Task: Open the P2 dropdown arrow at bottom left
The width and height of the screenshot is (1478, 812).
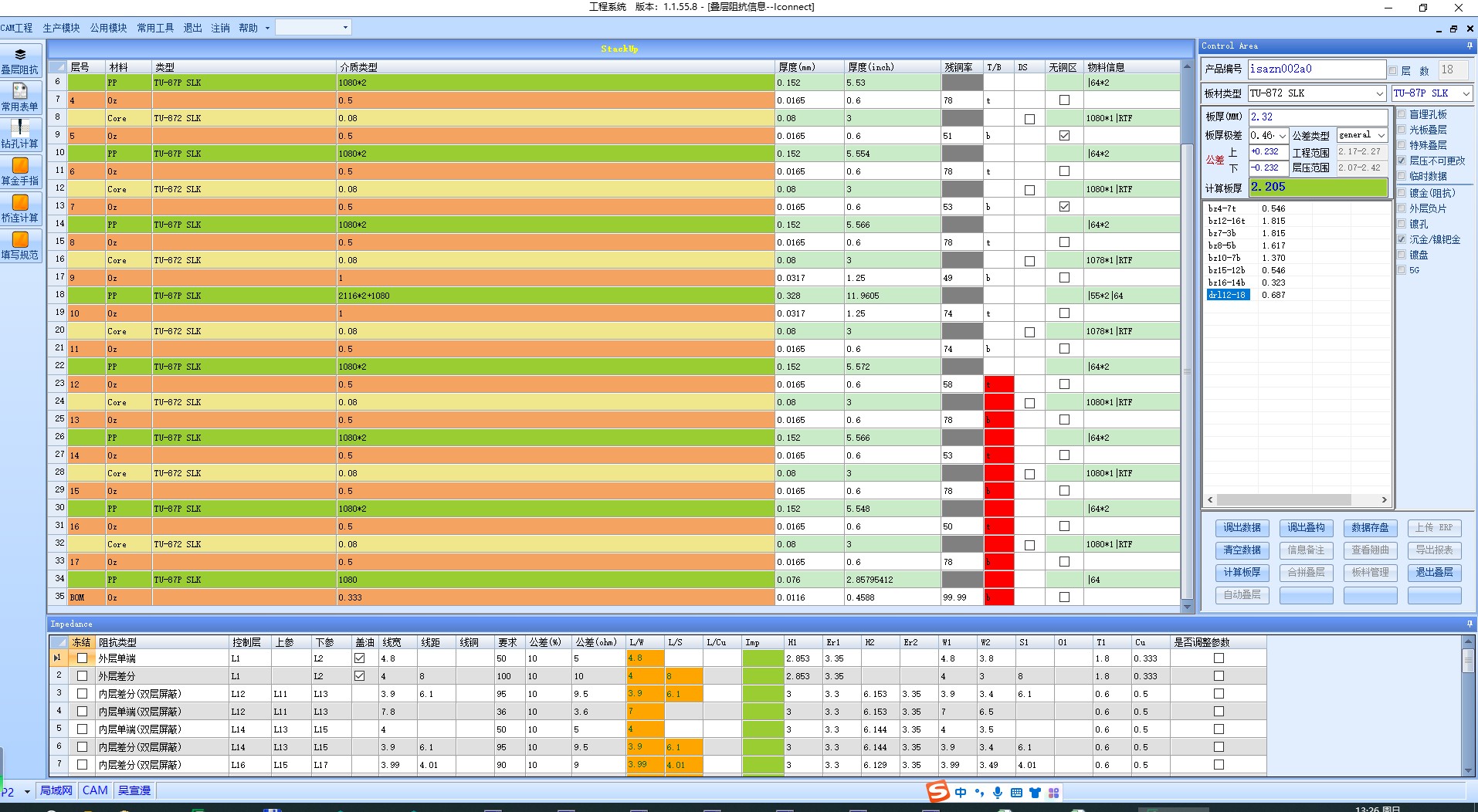Action: coord(27,792)
